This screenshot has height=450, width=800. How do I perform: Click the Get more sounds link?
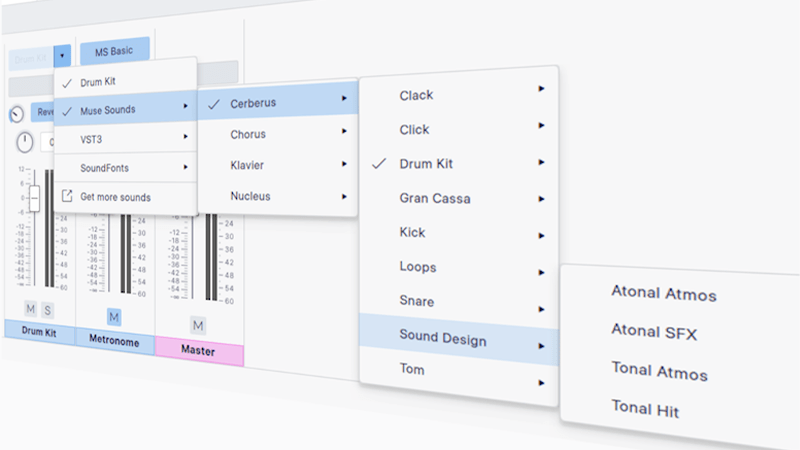coord(115,197)
